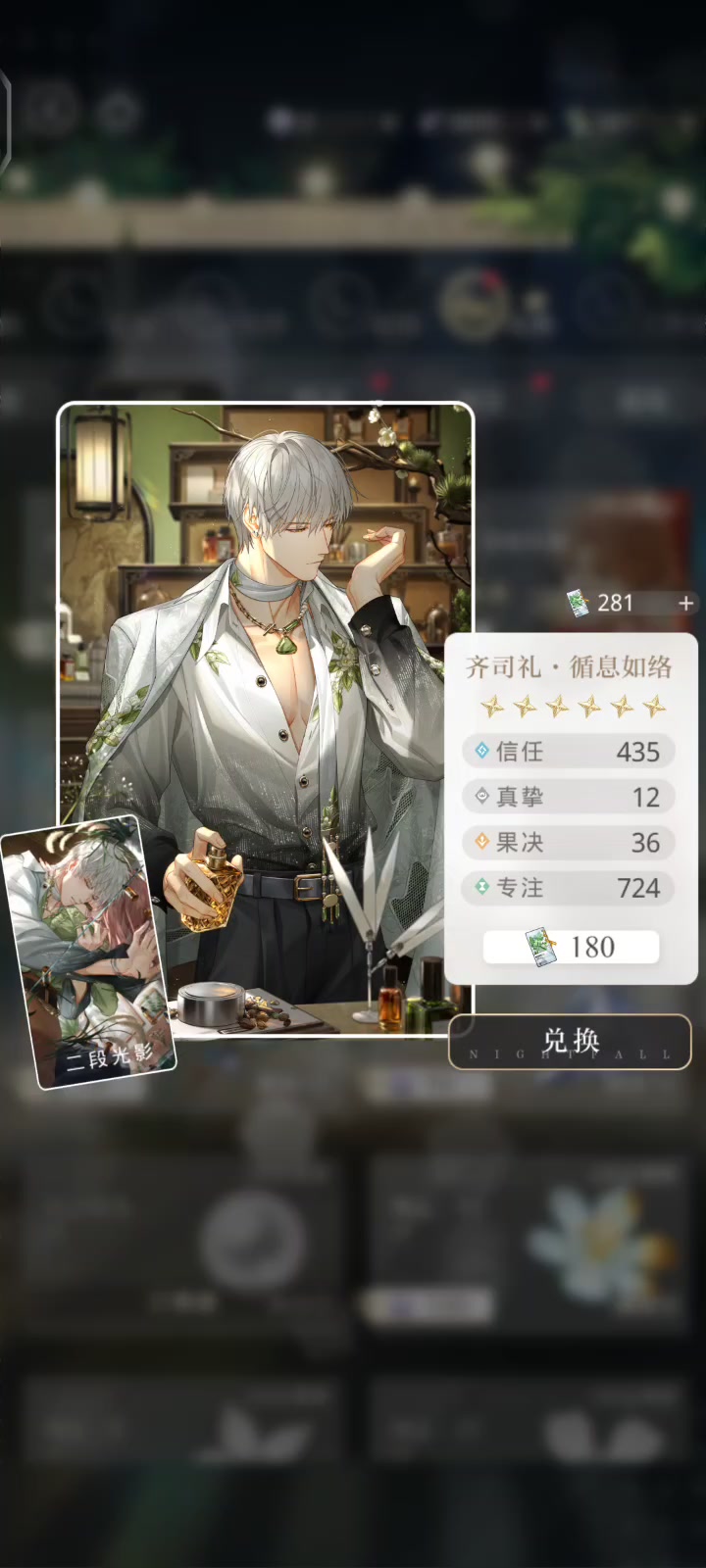The width and height of the screenshot is (706, 1568).
Task: Tap the first gold star of the rarity row
Action: [492, 706]
